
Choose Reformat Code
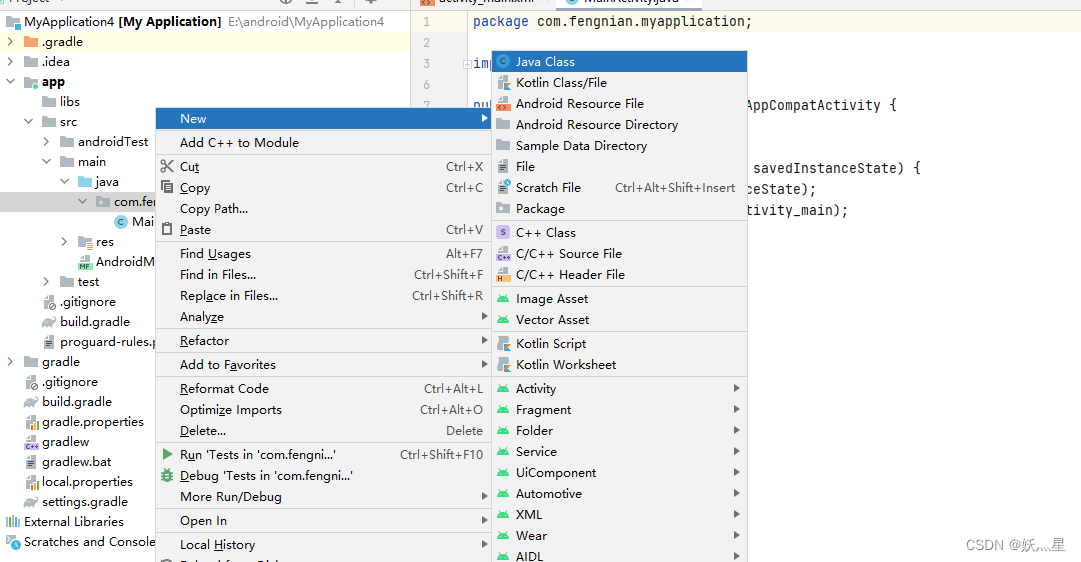(x=323, y=389)
